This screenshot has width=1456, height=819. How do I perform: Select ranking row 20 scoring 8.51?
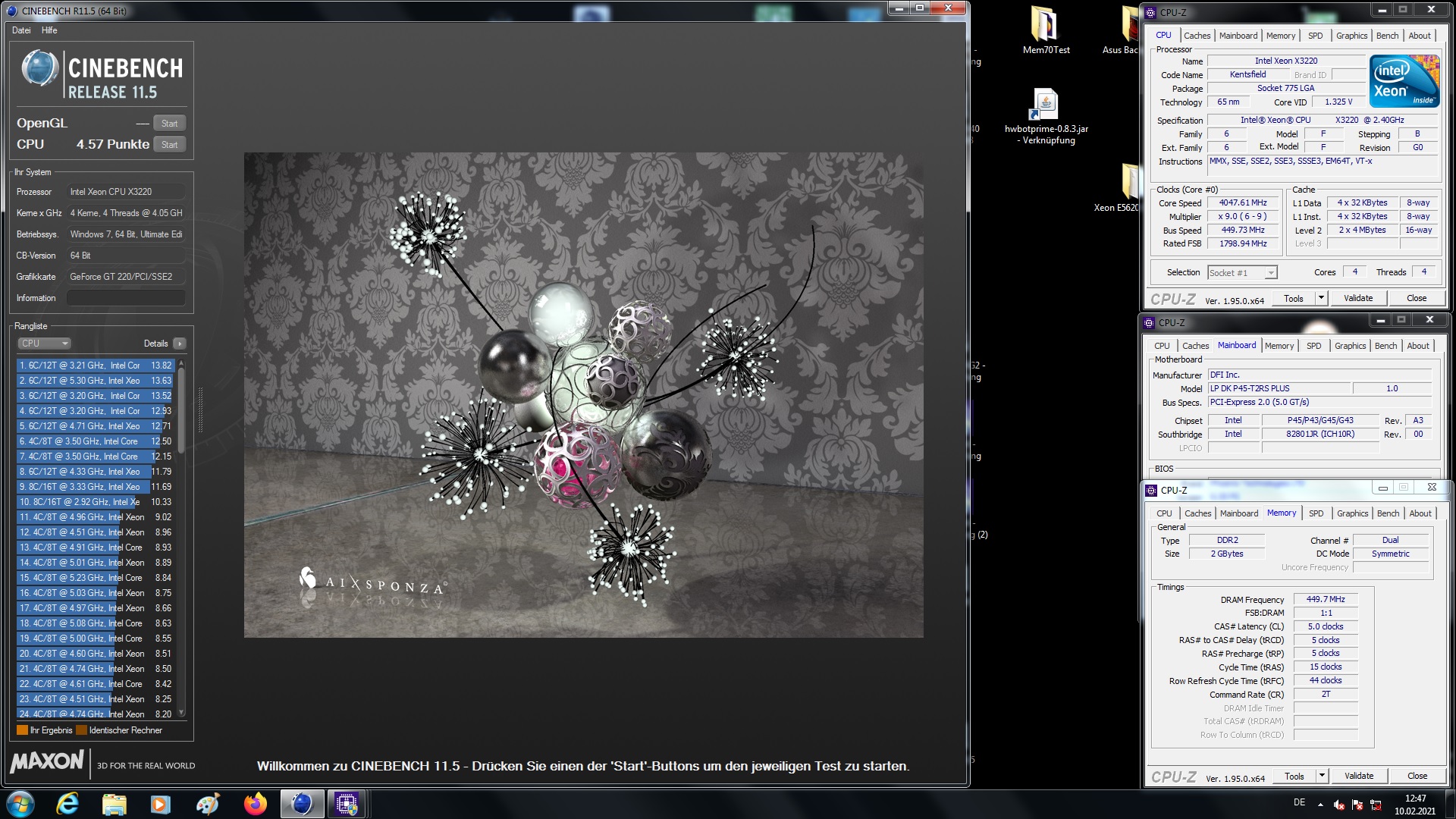[x=96, y=654]
